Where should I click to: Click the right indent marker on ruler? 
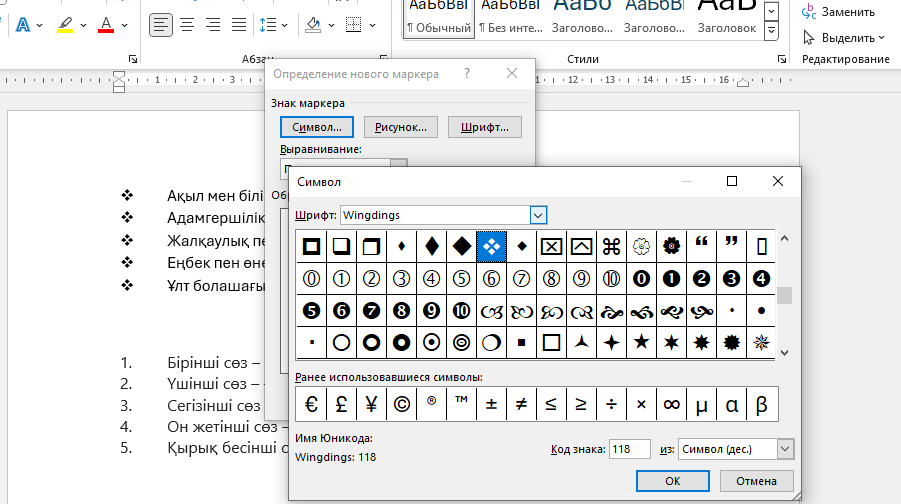coord(743,82)
